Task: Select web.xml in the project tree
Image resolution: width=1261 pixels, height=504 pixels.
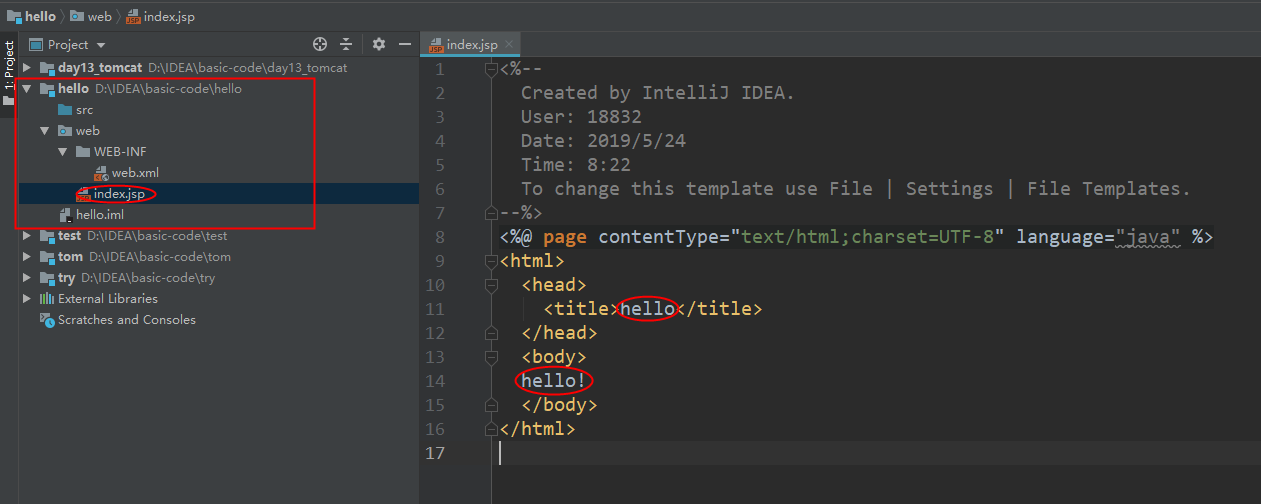Action: click(135, 173)
